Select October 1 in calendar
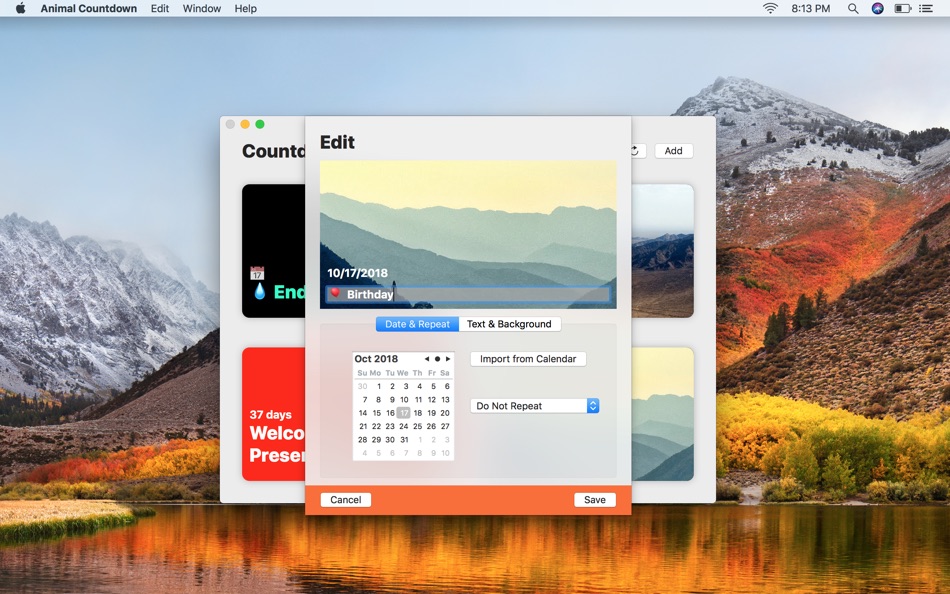This screenshot has height=594, width=950. tap(379, 386)
